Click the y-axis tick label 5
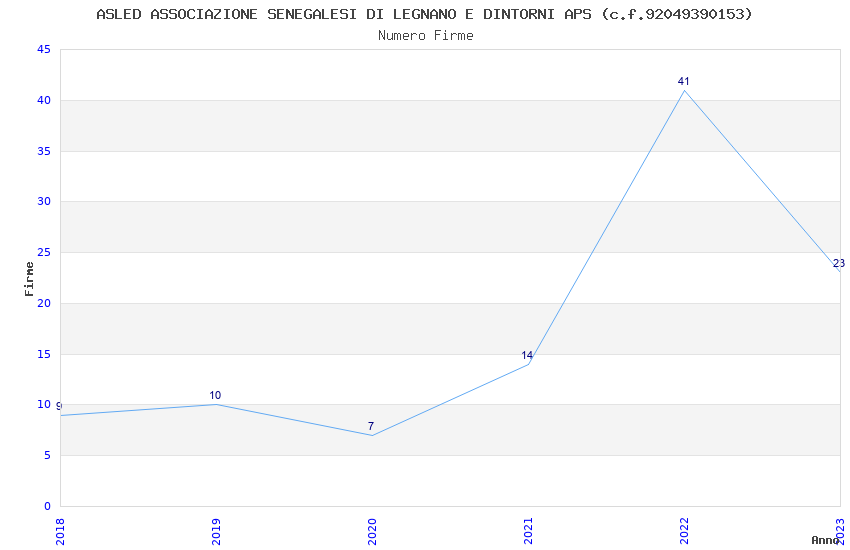 point(48,456)
